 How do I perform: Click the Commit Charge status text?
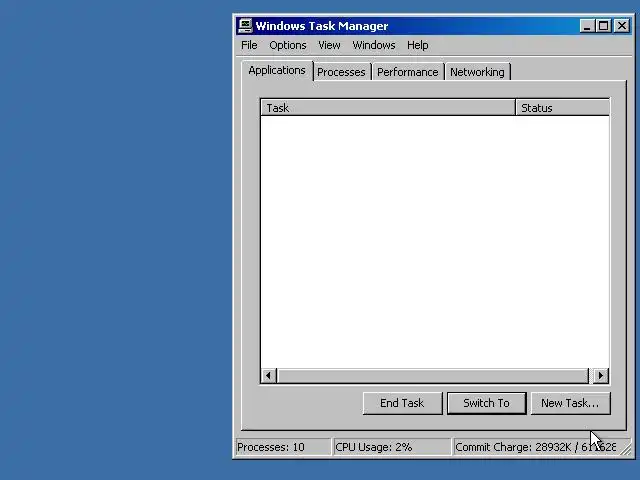point(536,447)
